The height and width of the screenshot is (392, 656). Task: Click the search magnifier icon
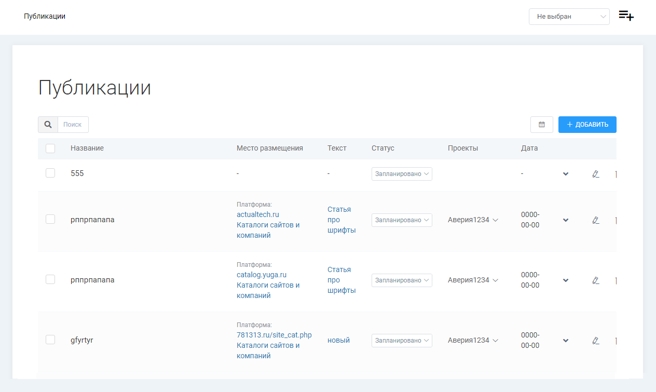[48, 125]
